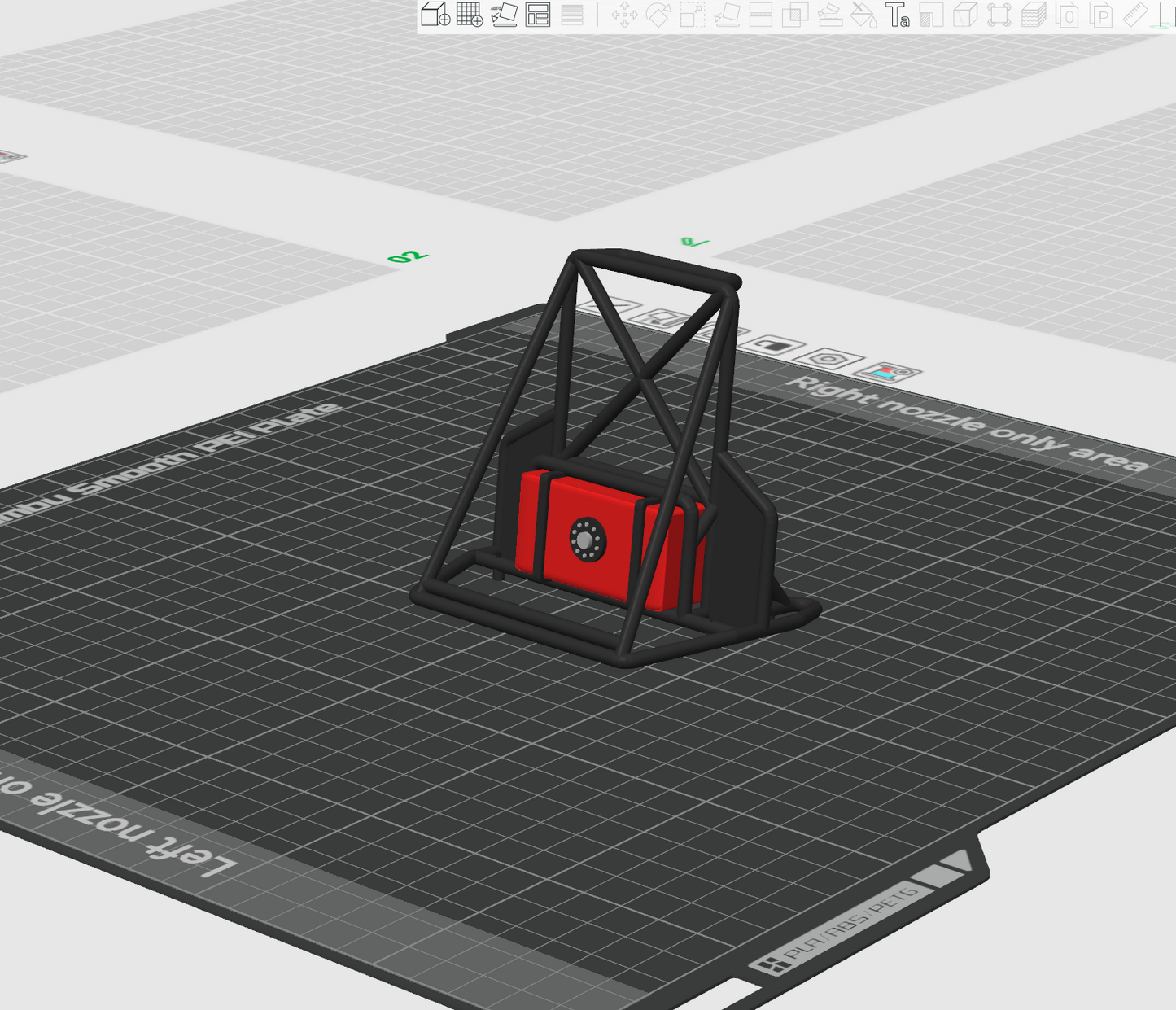1176x1010 pixels.
Task: Open the Cut tool
Action: point(761,15)
